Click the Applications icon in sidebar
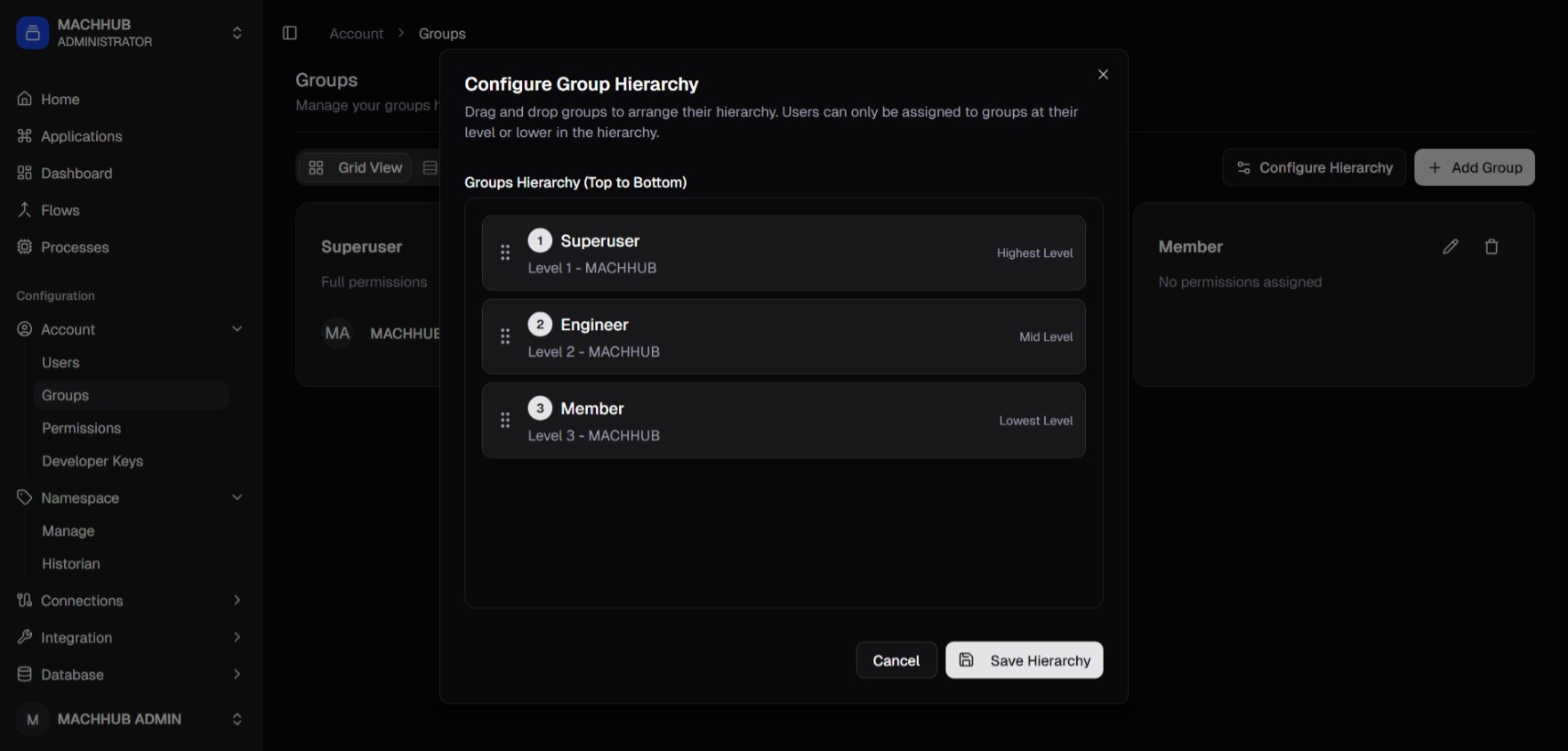 25,136
